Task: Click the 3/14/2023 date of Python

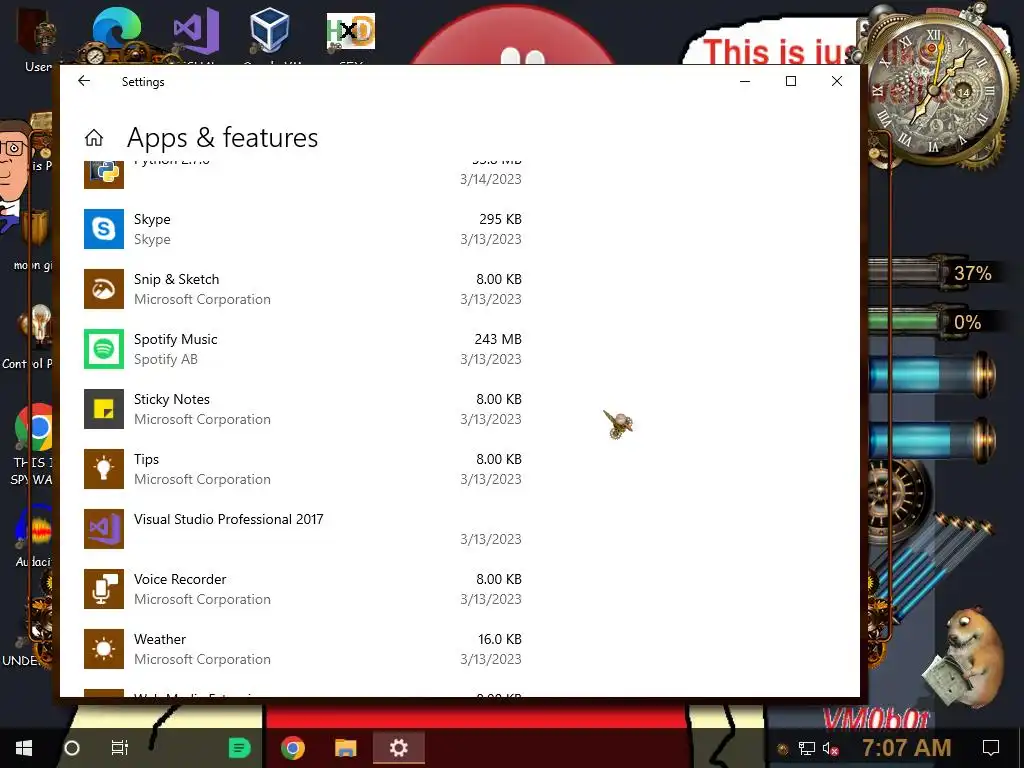Action: (490, 179)
